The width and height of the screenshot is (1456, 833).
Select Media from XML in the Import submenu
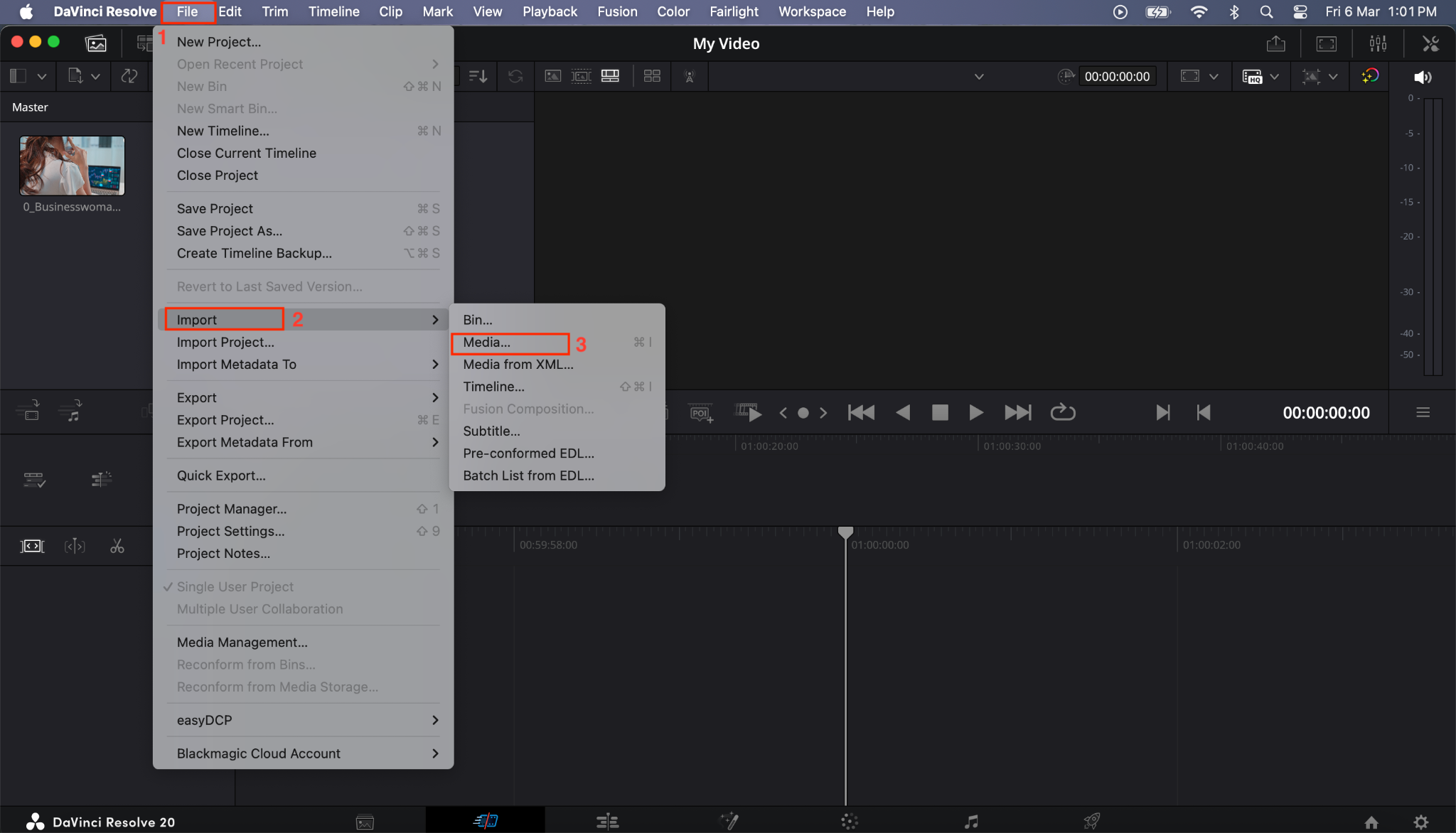(x=518, y=364)
